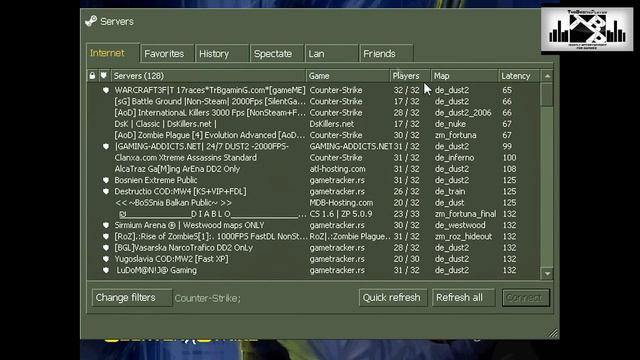Sort by the Game column header

348,76
